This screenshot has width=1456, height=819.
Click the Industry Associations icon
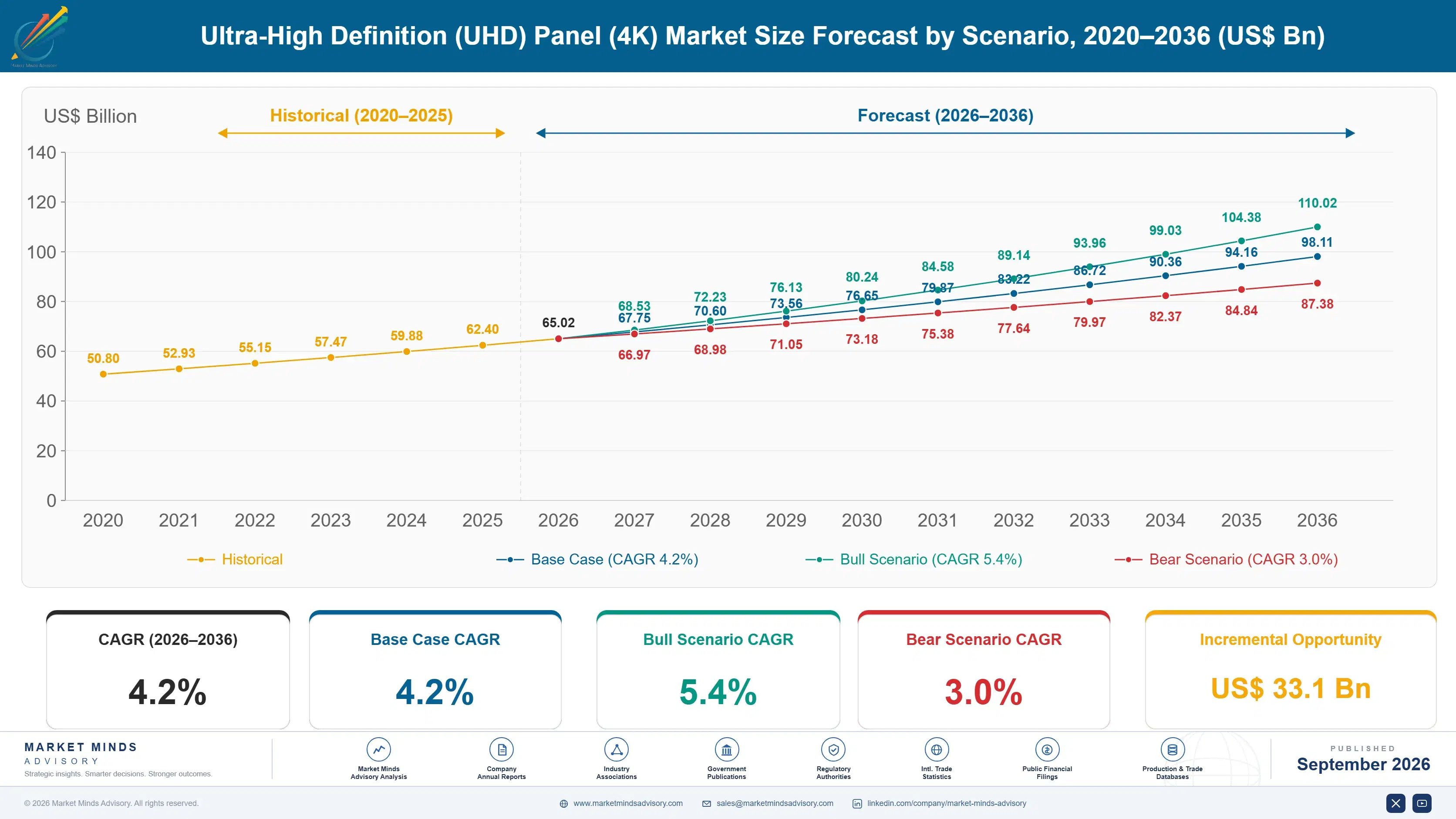(x=616, y=749)
